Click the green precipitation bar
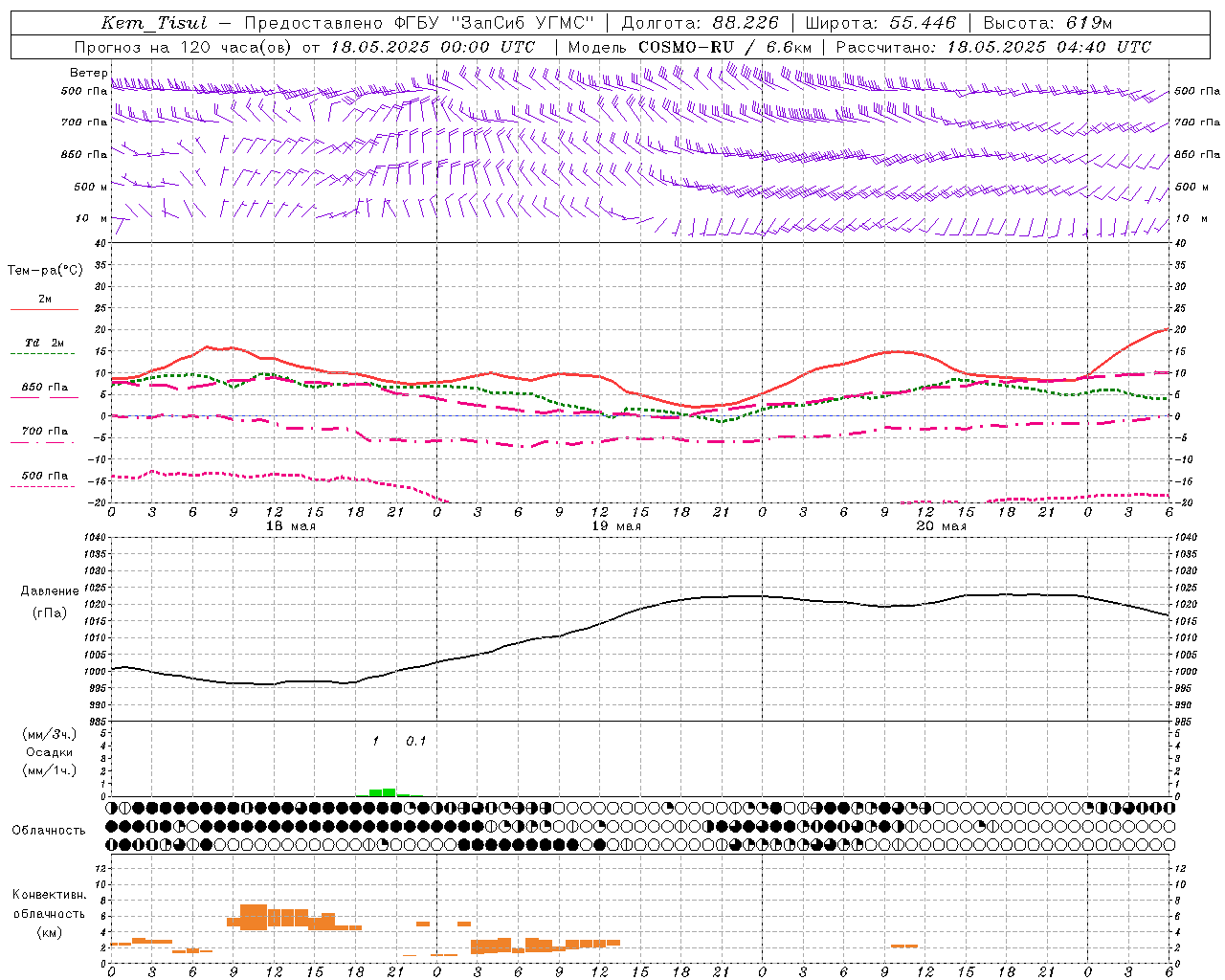The width and height of the screenshot is (1225, 980). (x=383, y=792)
